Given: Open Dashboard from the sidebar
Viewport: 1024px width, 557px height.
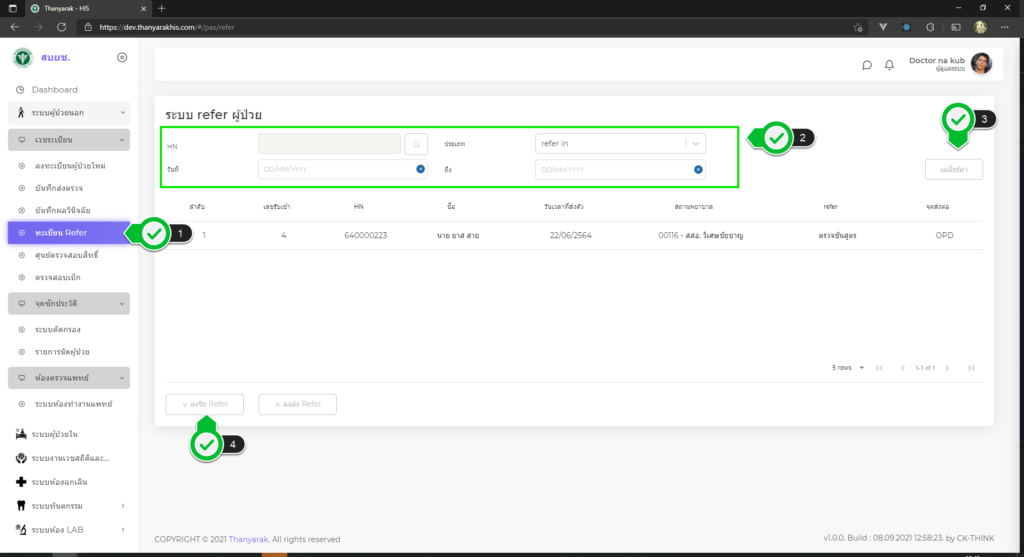Looking at the screenshot, I should tap(54, 90).
